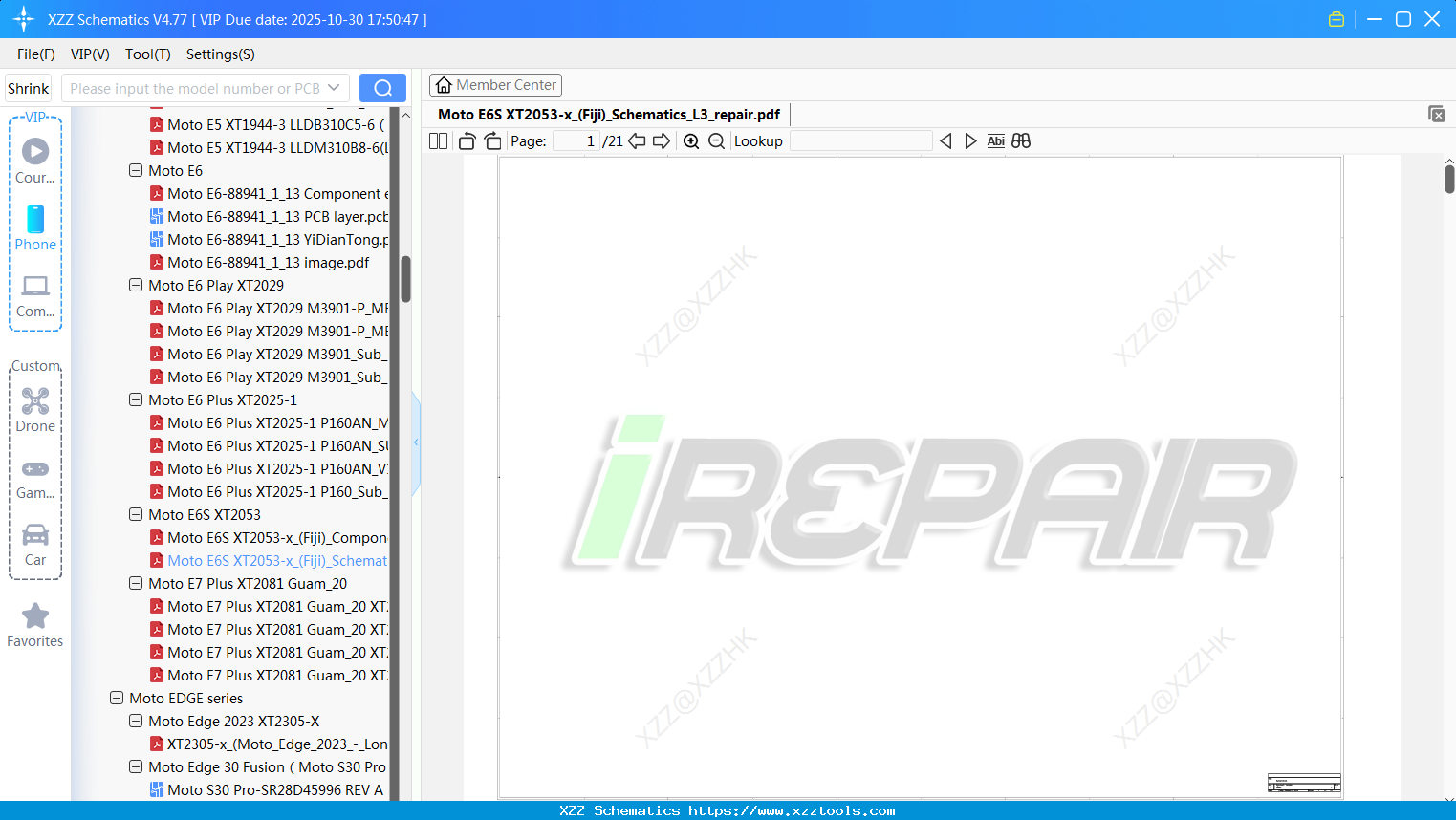Click the Lookup text field

pyautogui.click(x=860, y=141)
